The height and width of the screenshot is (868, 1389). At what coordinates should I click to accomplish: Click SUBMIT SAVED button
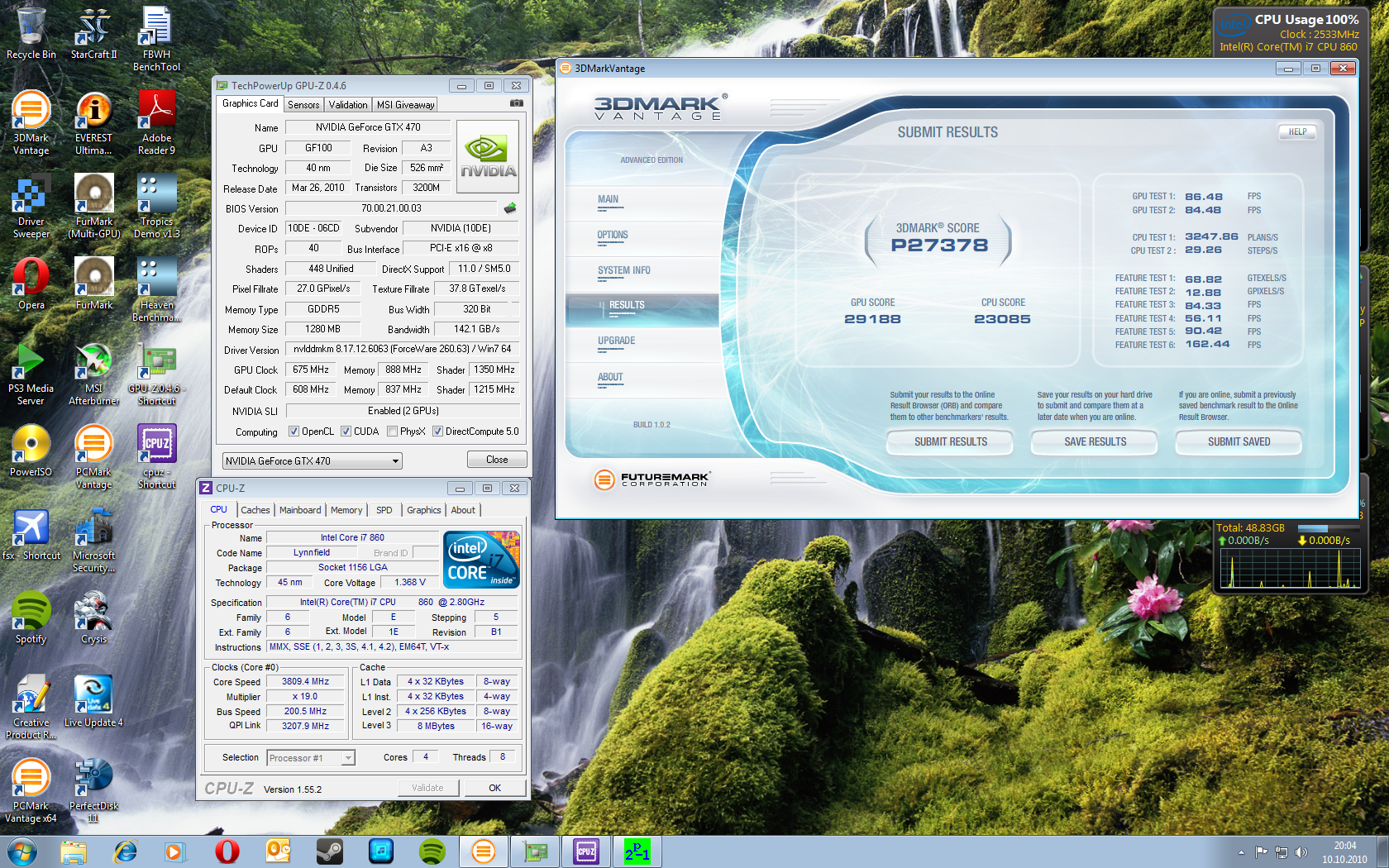[1239, 442]
